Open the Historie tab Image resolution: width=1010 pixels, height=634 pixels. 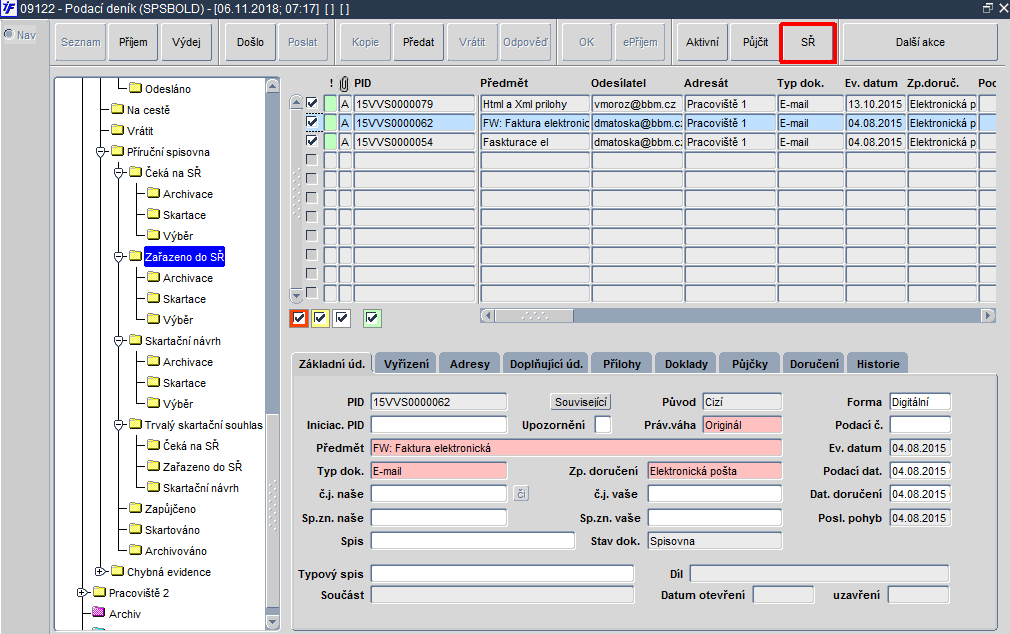pyautogui.click(x=877, y=364)
